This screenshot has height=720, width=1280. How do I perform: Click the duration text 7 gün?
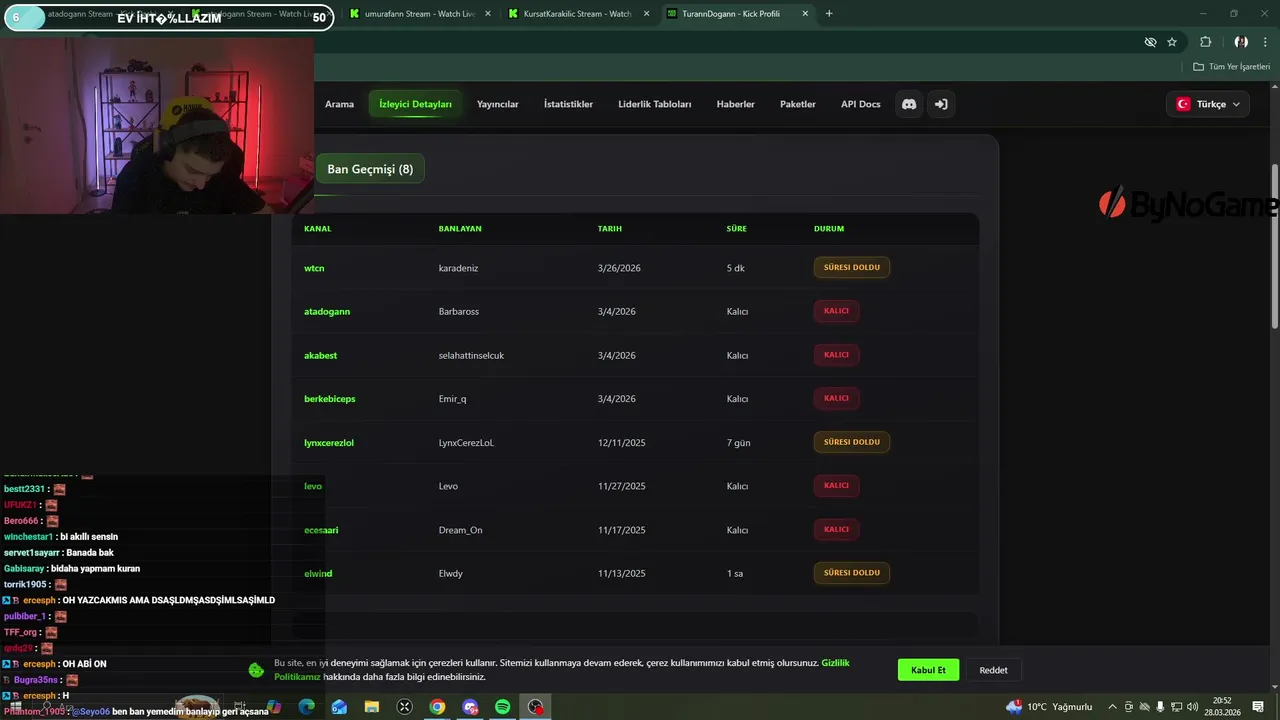(738, 442)
